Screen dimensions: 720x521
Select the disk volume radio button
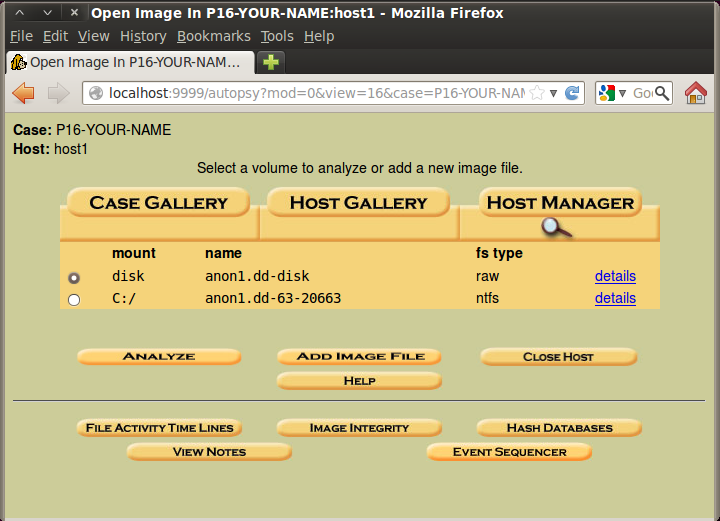coord(74,278)
